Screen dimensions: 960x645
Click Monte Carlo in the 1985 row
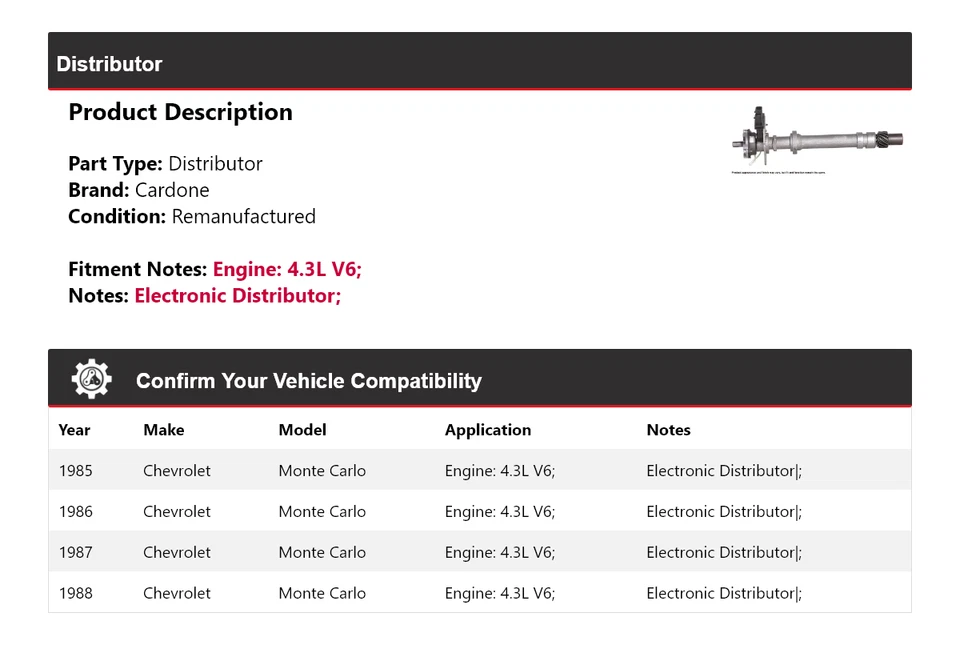click(x=322, y=471)
